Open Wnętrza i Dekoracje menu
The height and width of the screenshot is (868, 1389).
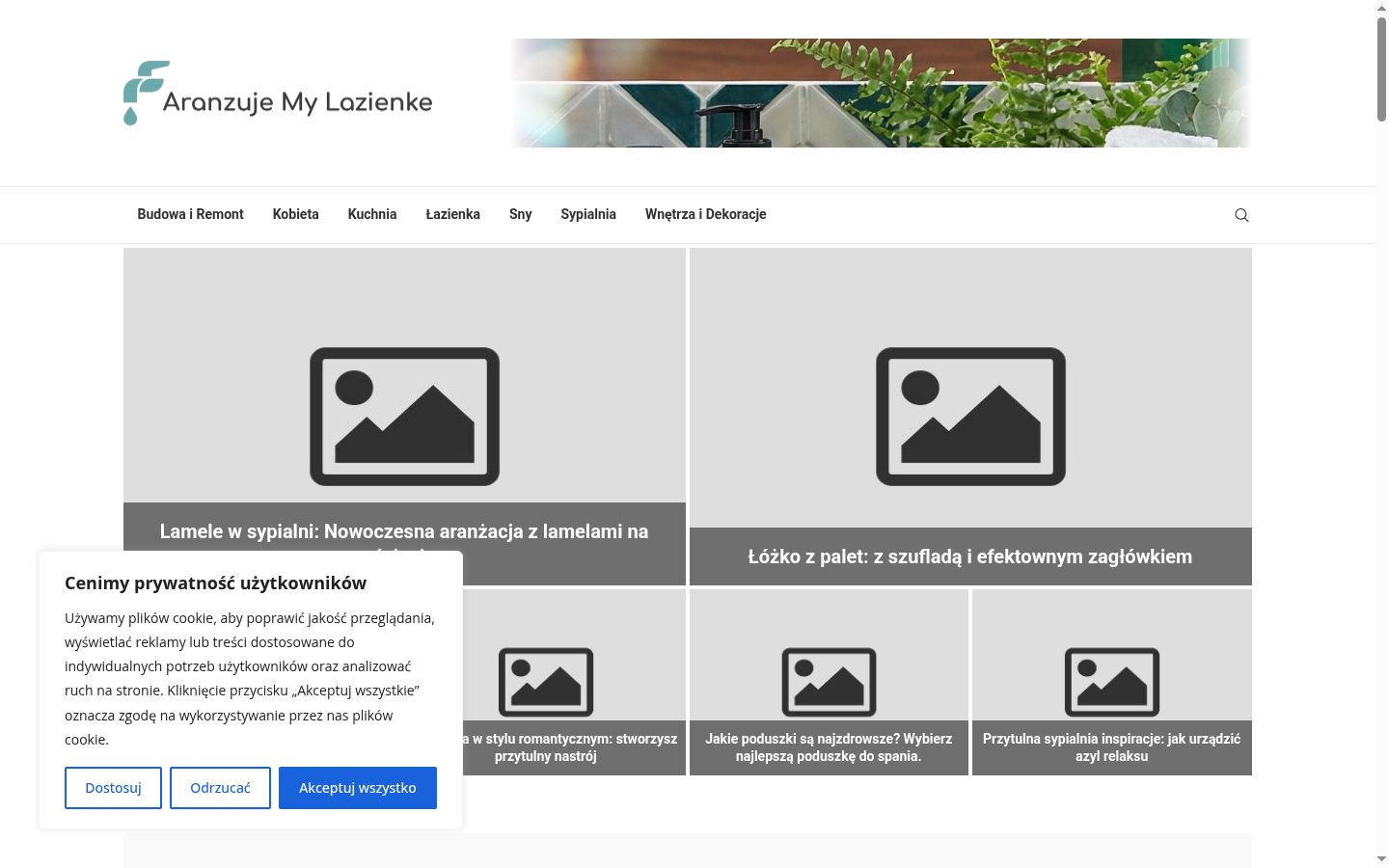point(705,214)
